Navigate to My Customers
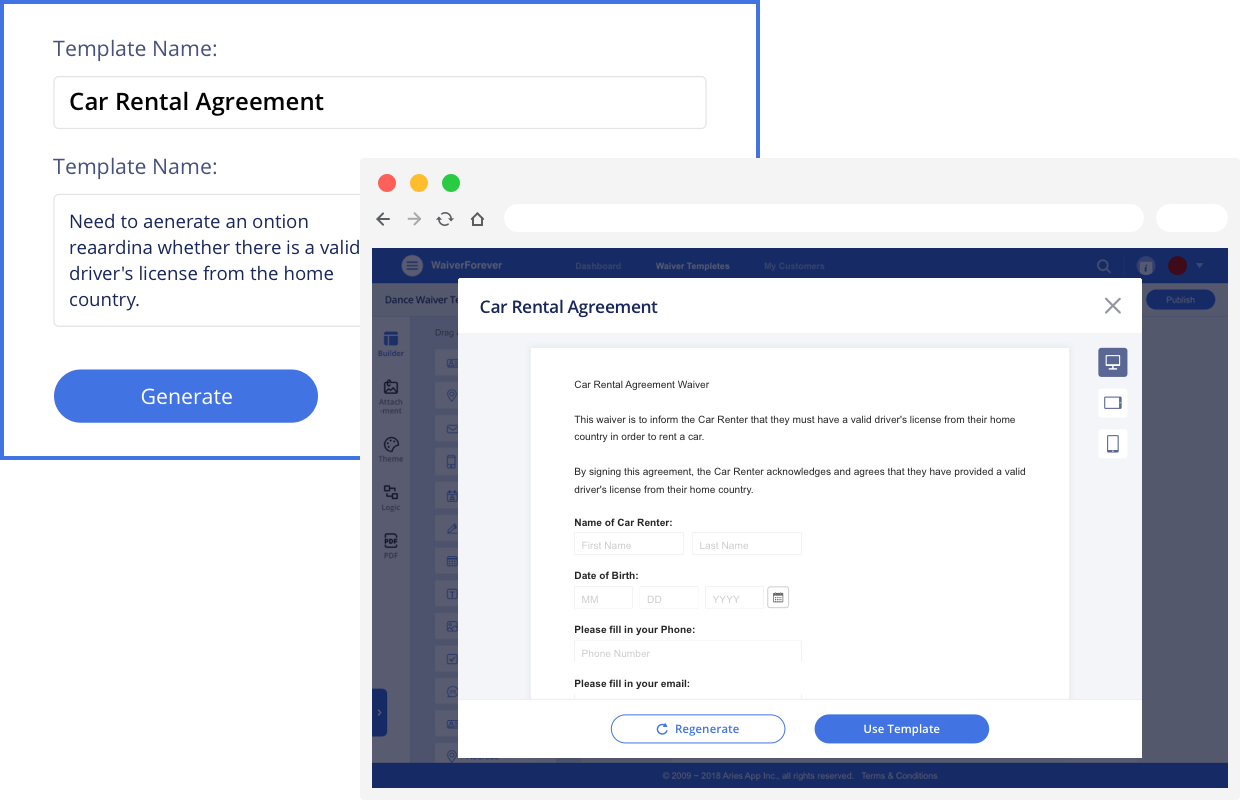The image size is (1240, 800). click(x=794, y=266)
